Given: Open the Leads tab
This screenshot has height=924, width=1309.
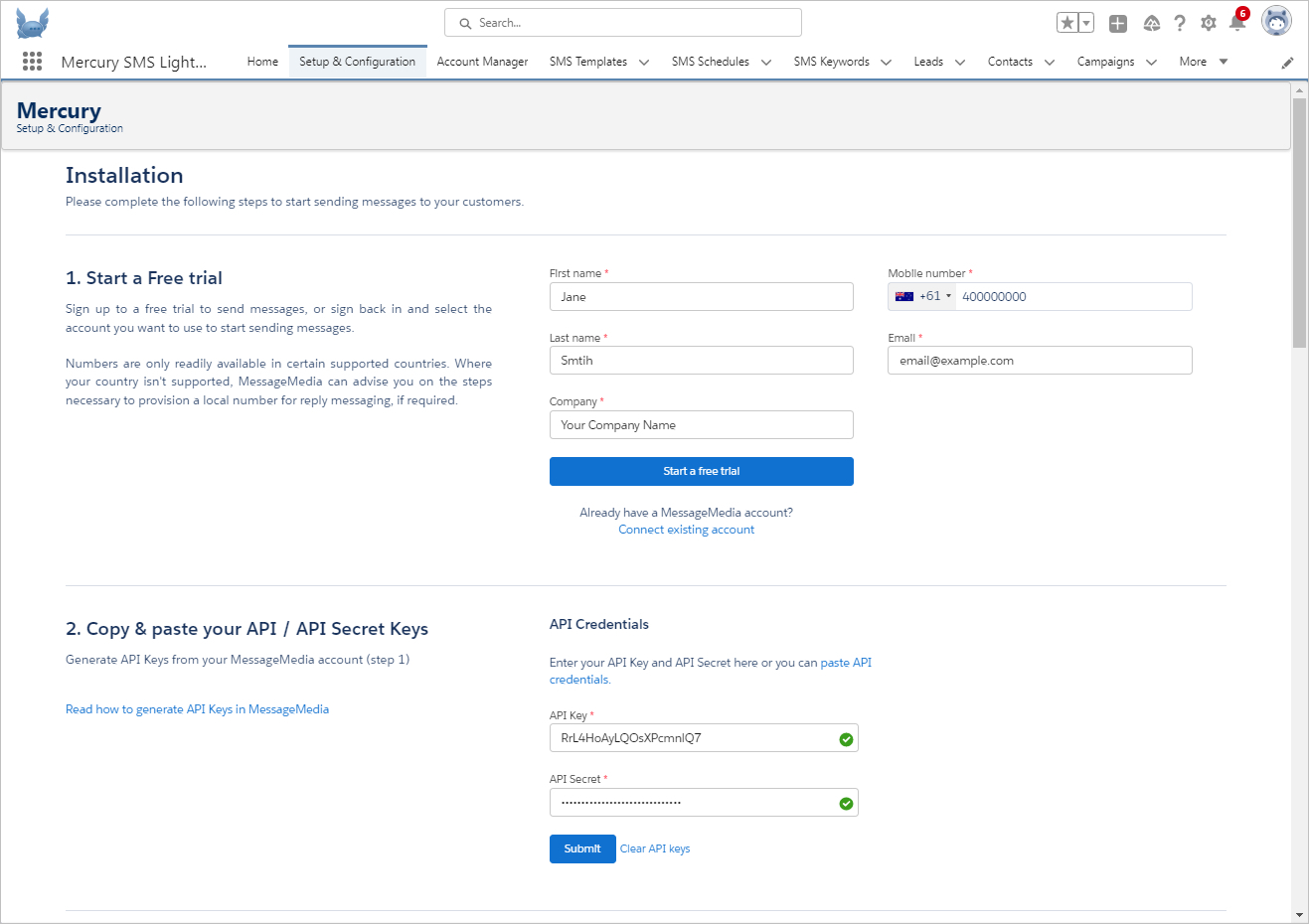Looking at the screenshot, I should coord(928,62).
